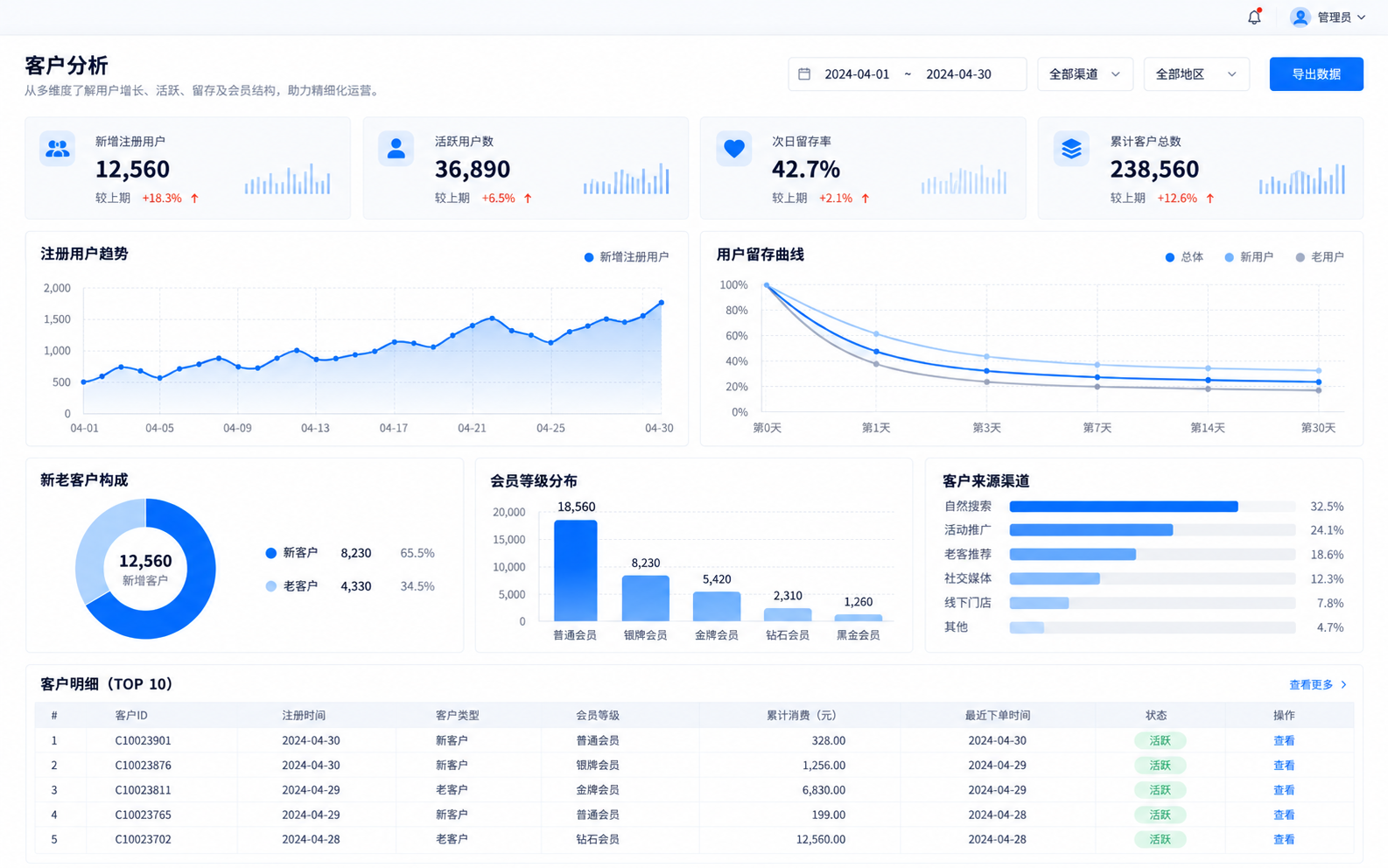The height and width of the screenshot is (868, 1388).
Task: Click 活跃 status badge for C10023811
Action: [x=1160, y=790]
